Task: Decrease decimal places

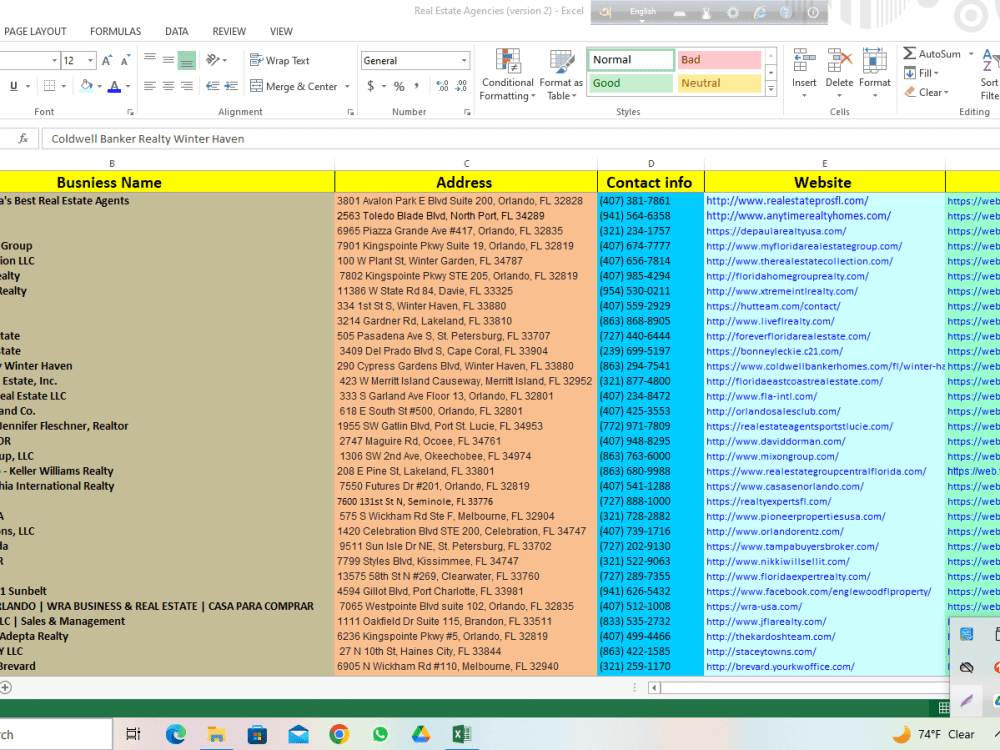Action: pyautogui.click(x=461, y=86)
